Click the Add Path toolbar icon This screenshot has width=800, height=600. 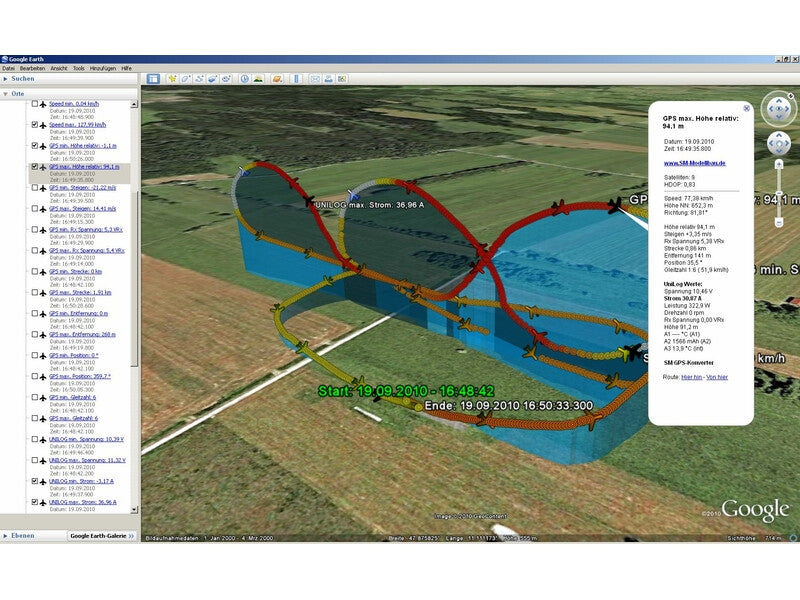coord(200,78)
